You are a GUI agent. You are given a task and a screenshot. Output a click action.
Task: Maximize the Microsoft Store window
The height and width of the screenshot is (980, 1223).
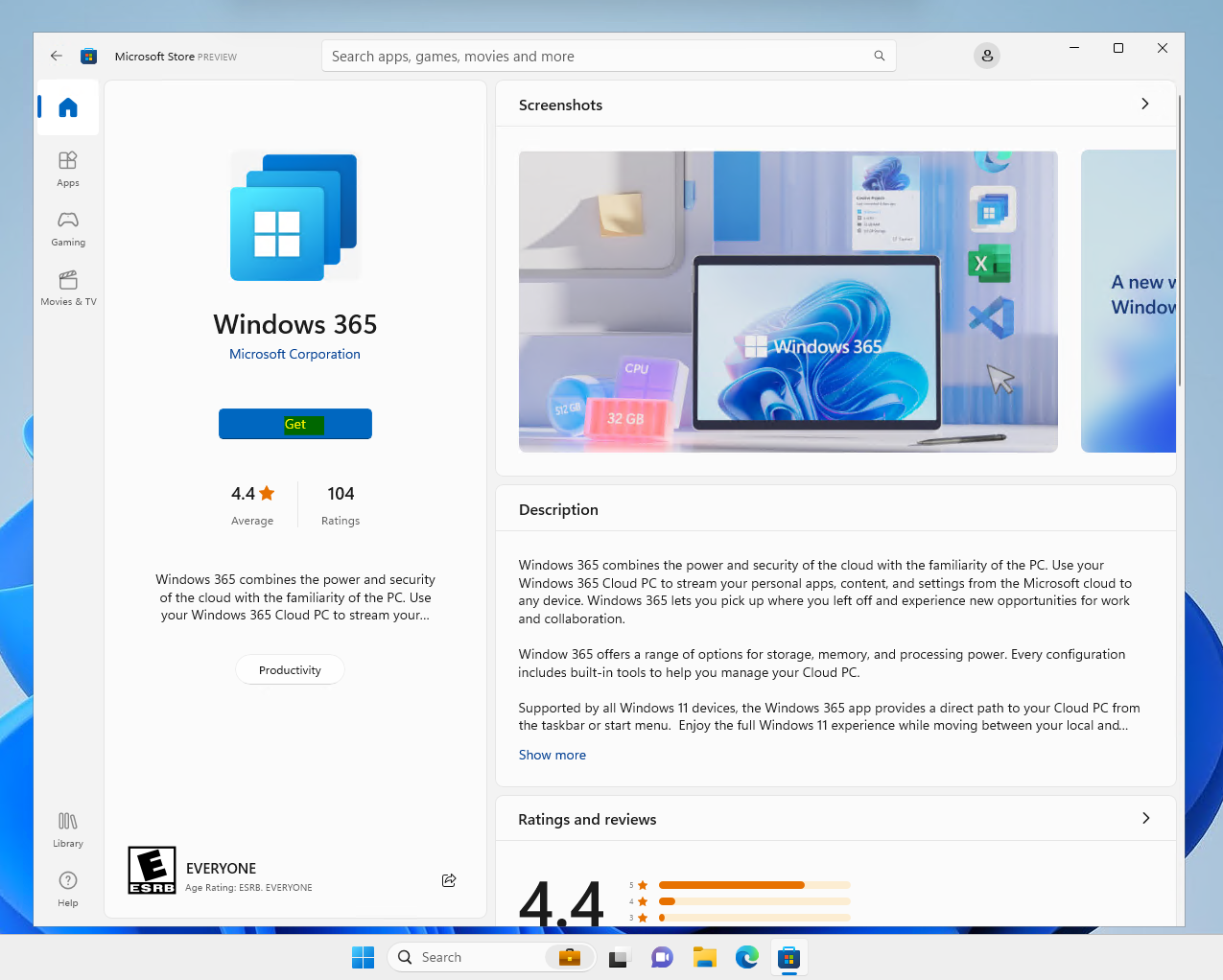tap(1118, 48)
